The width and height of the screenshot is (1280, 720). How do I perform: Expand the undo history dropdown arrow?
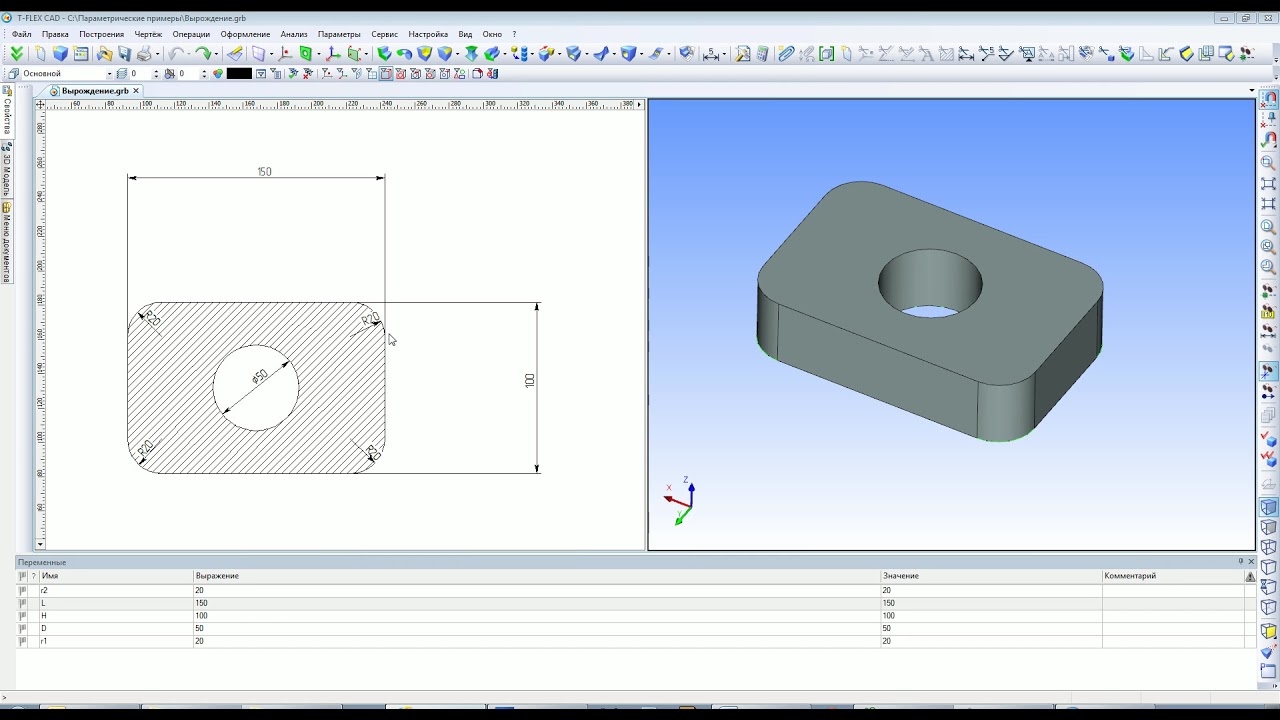189,53
